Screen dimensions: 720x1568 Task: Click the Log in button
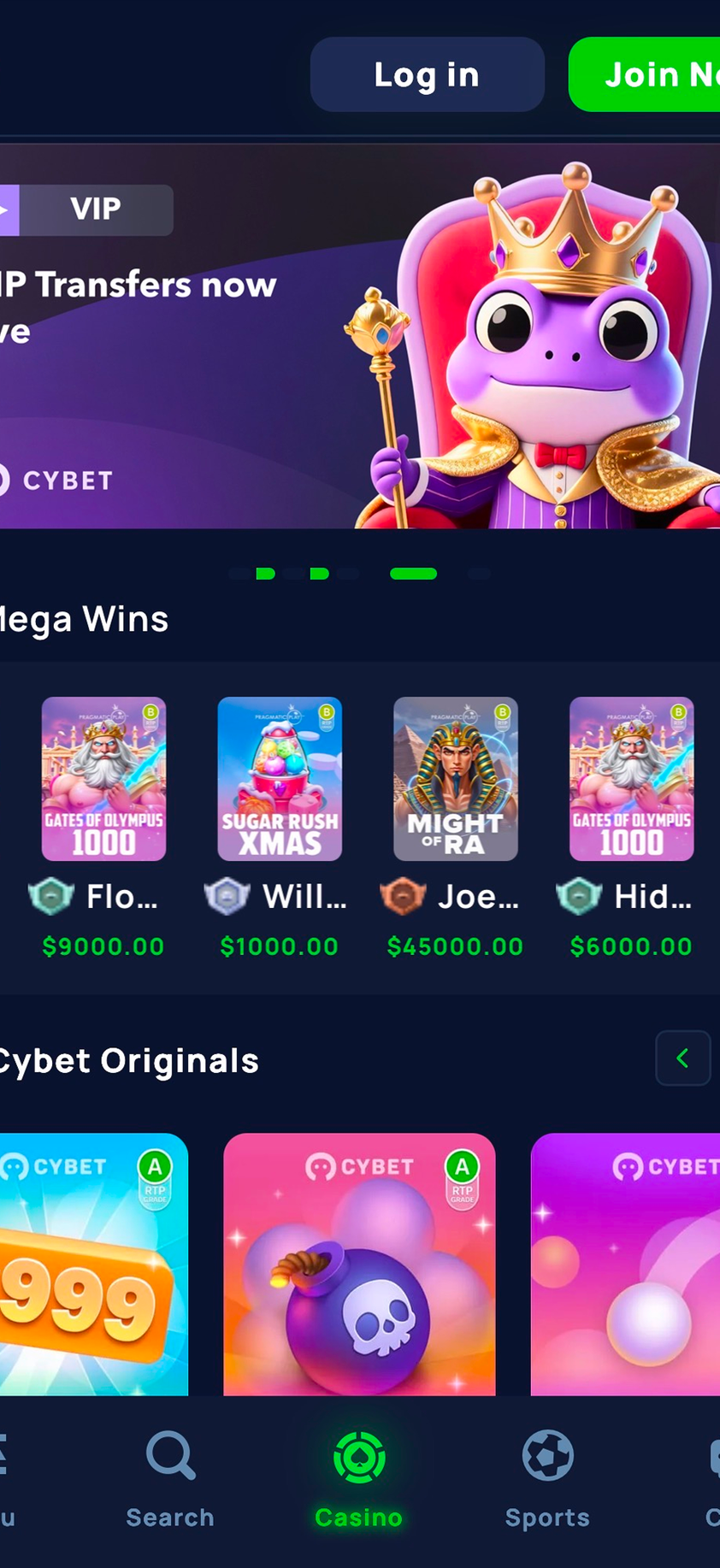click(x=428, y=74)
